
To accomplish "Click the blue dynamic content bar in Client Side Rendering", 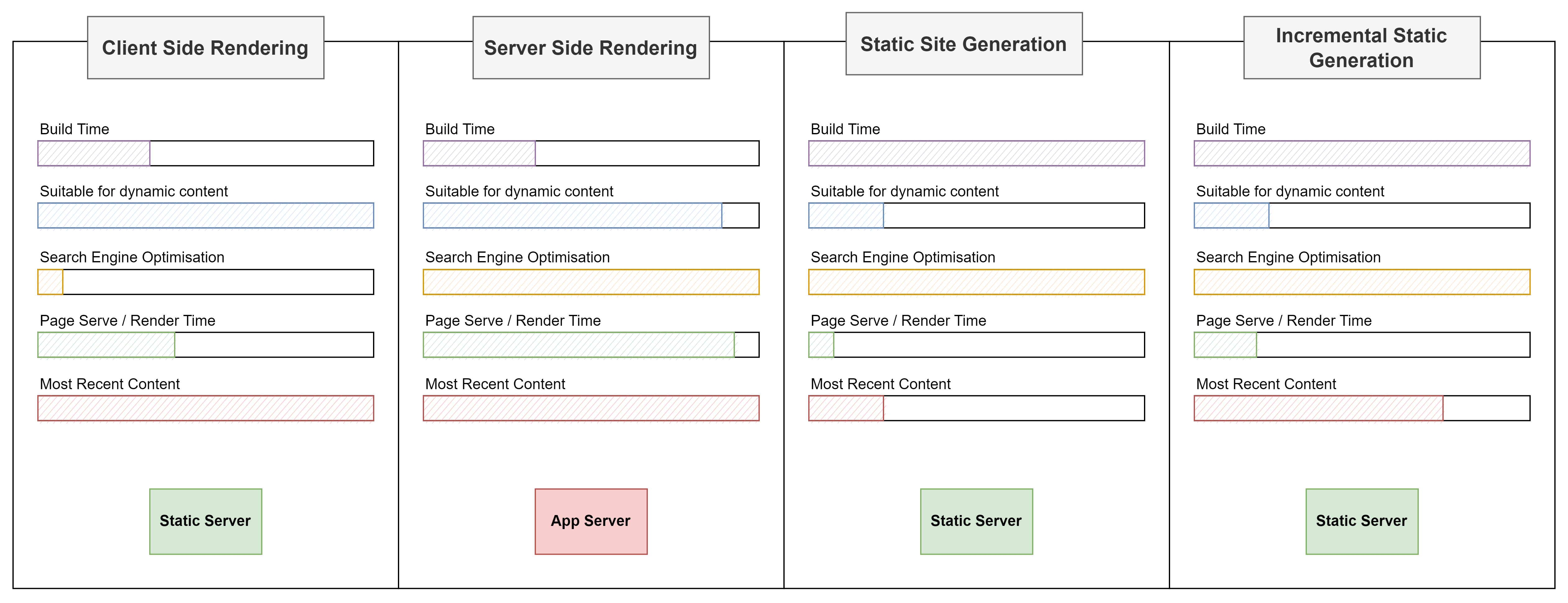I will pyautogui.click(x=206, y=215).
